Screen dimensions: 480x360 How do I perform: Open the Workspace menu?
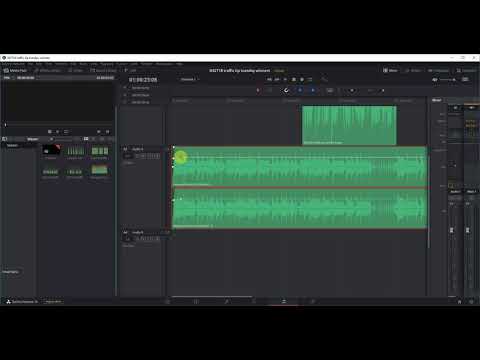tap(164, 64)
